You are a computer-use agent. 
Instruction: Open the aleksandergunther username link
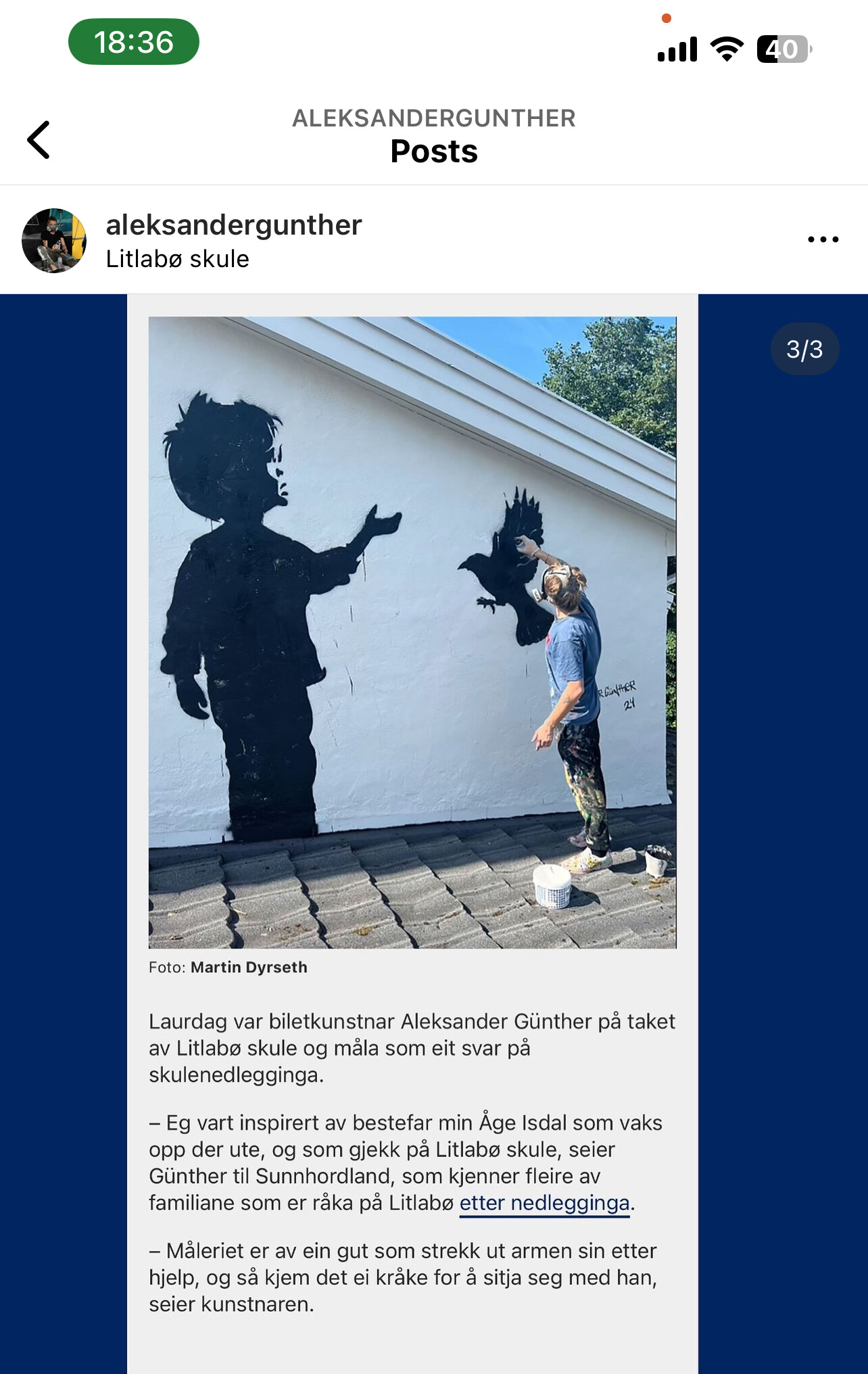coord(234,224)
